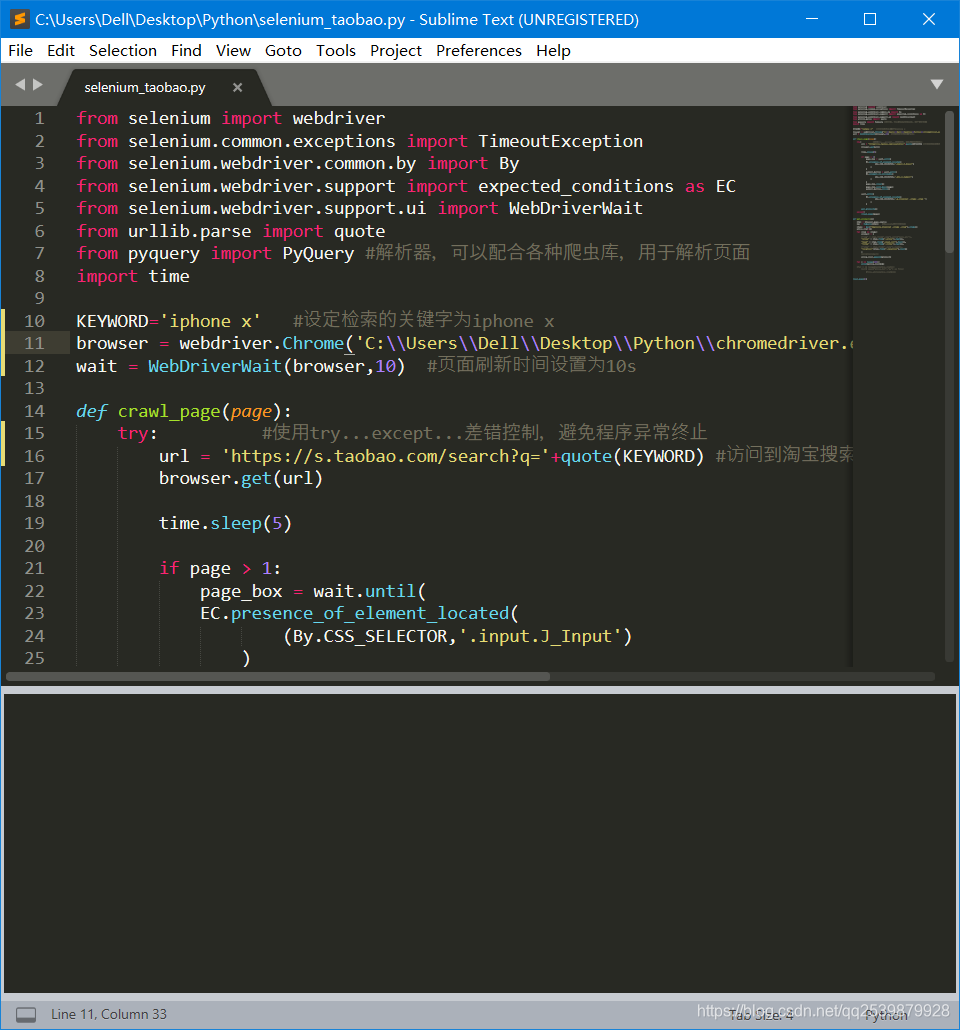Viewport: 960px width, 1030px height.
Task: Minimize the Sublime Text window
Action: click(x=812, y=19)
